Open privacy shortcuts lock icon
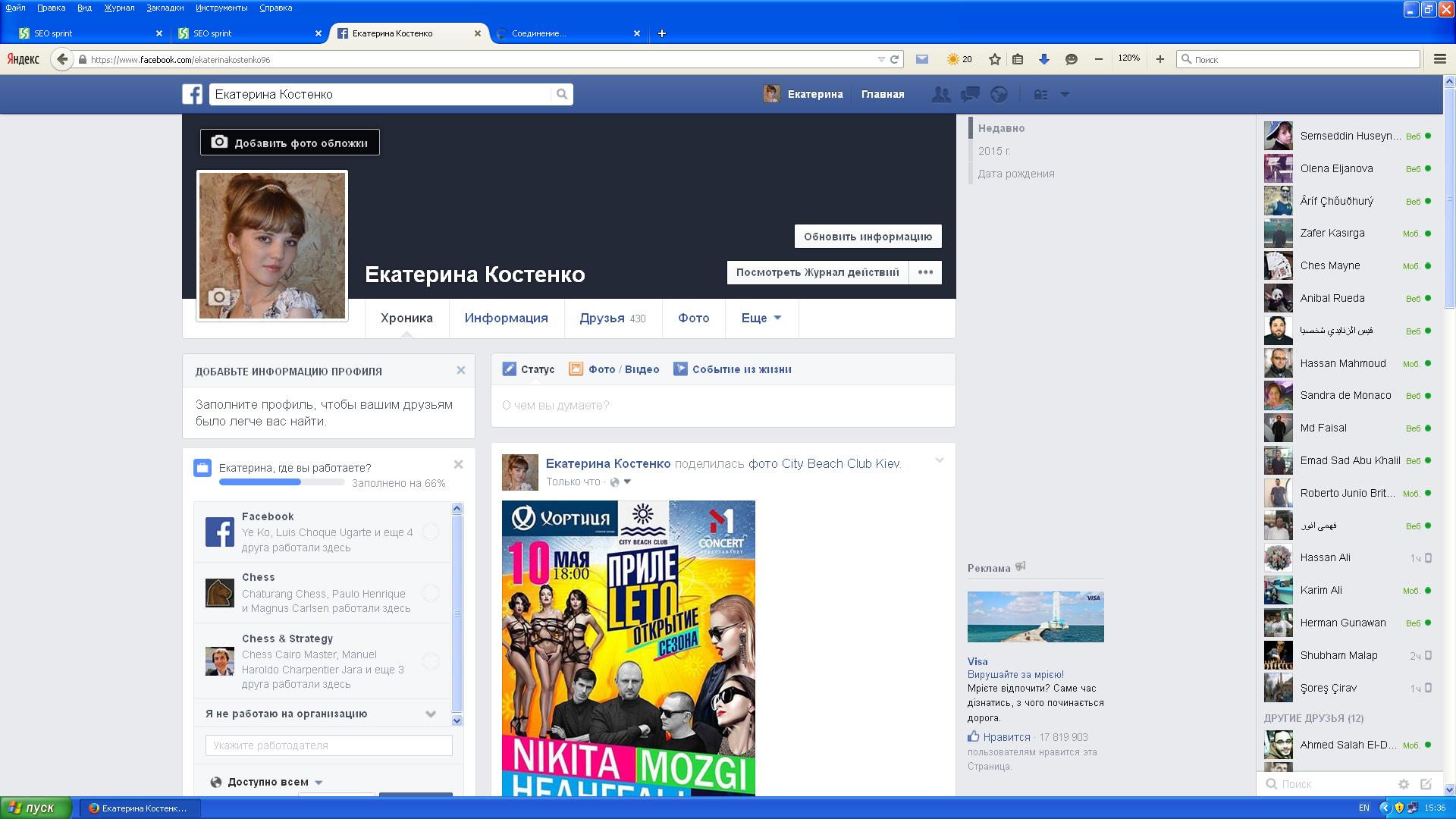Screen dimensions: 1456x819 tap(1040, 95)
